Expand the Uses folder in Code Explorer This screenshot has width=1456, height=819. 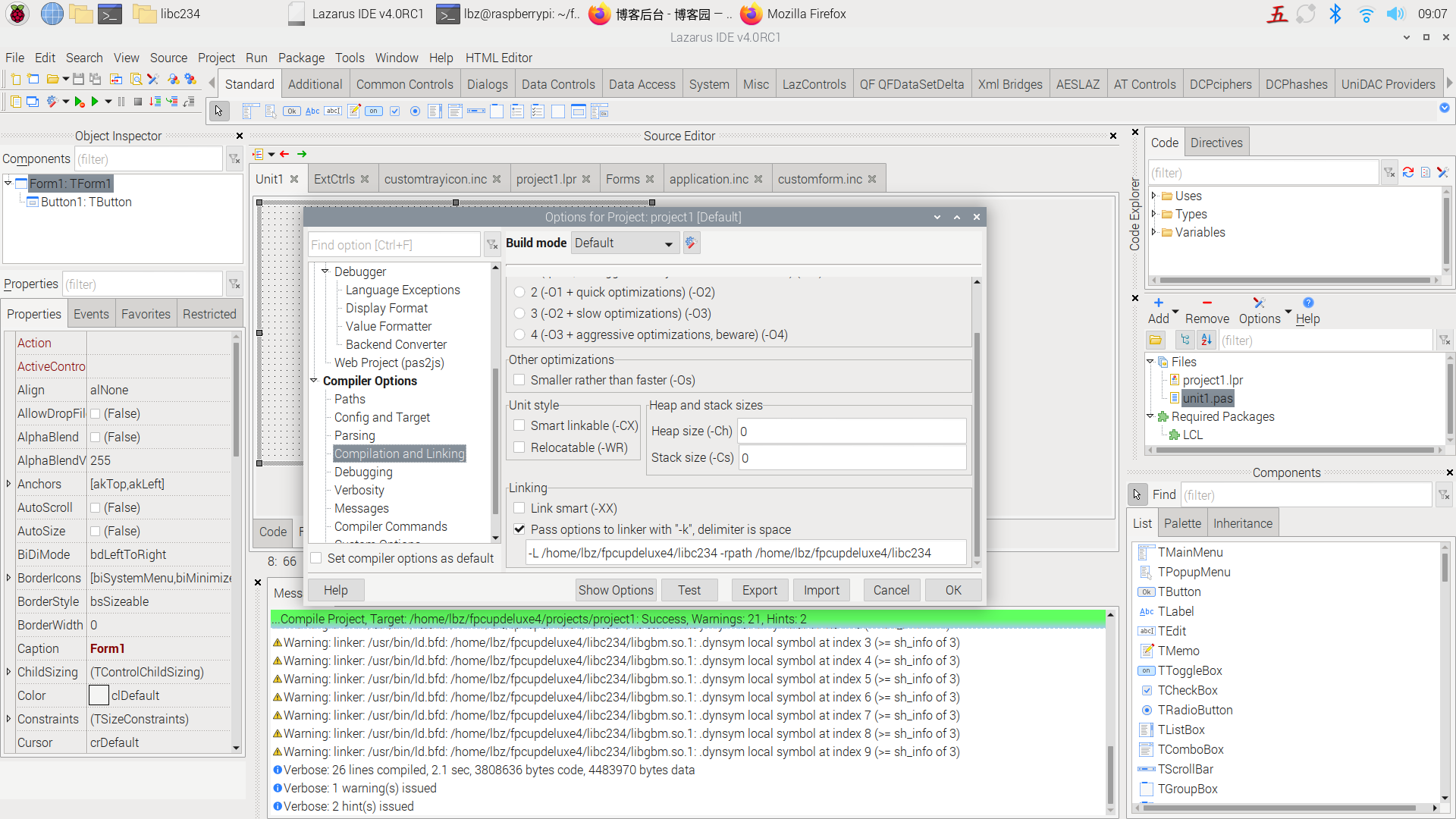(1154, 196)
